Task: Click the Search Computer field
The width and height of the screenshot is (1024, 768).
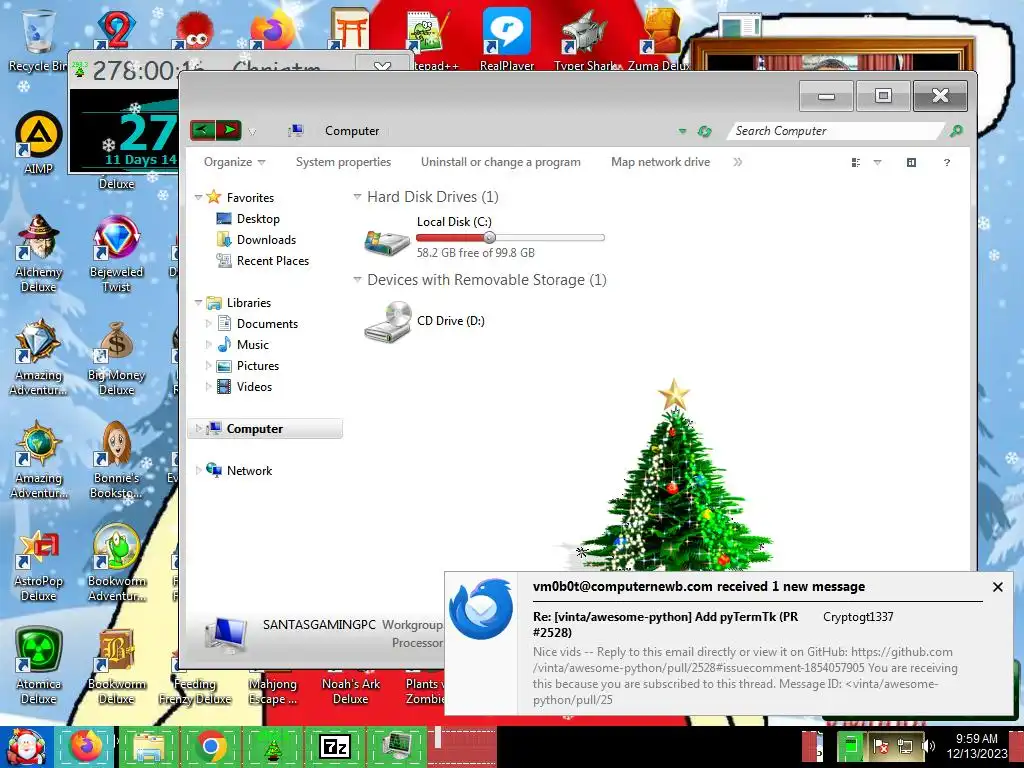Action: point(837,131)
